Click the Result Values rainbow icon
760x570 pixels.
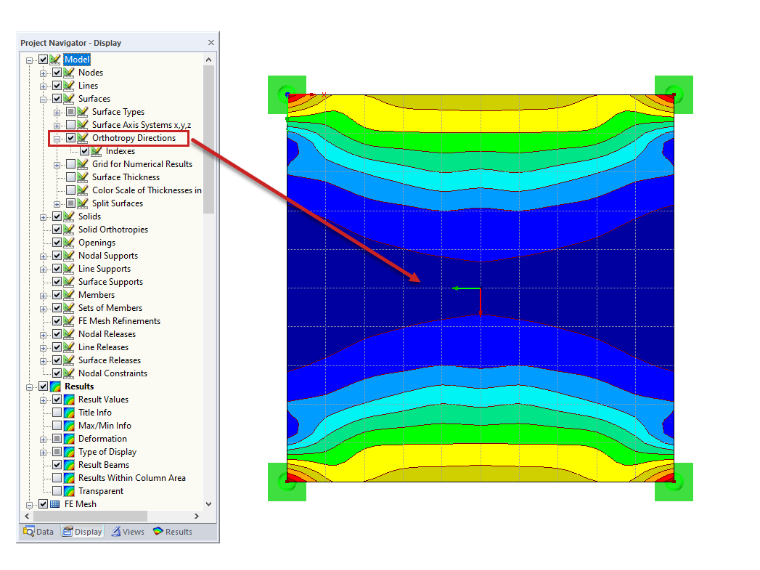coord(69,400)
